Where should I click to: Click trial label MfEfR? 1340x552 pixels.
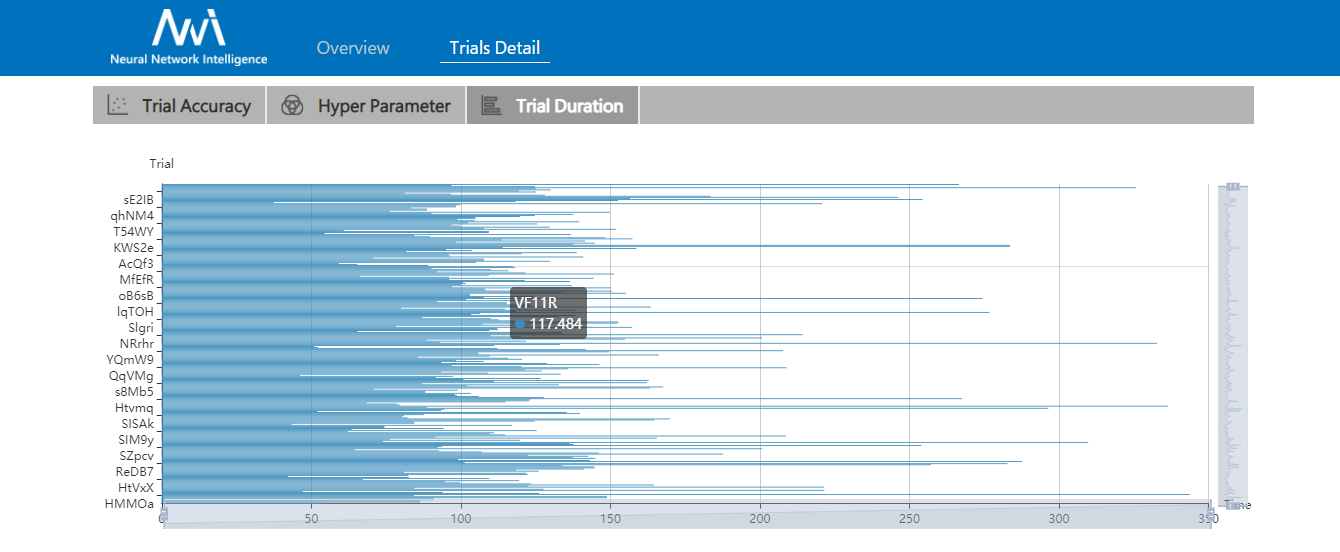pos(136,279)
